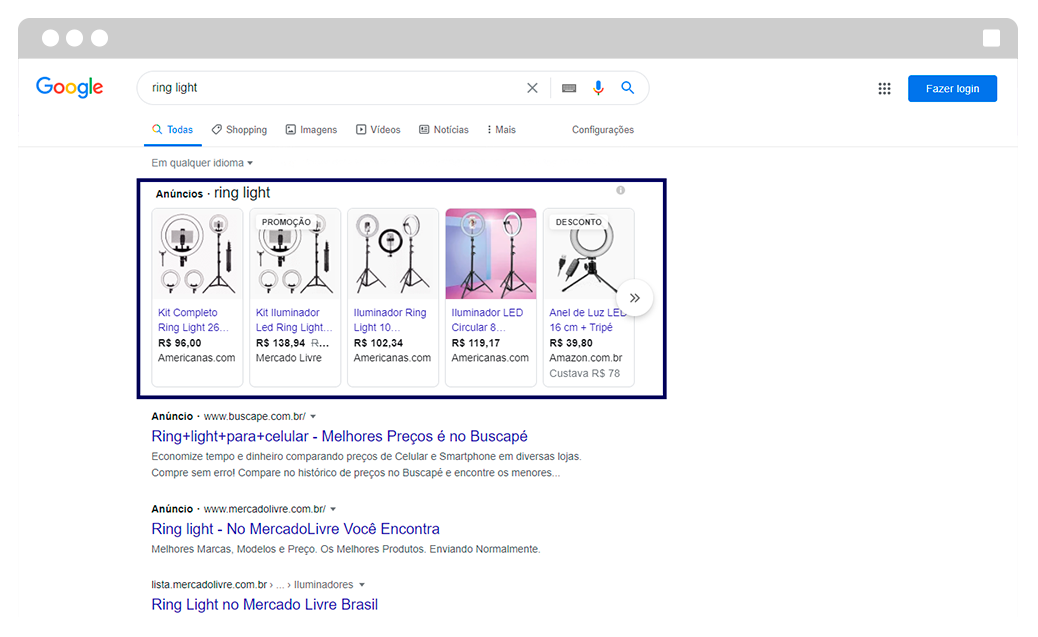Open the on-screen keyboard icon

pyautogui.click(x=569, y=88)
